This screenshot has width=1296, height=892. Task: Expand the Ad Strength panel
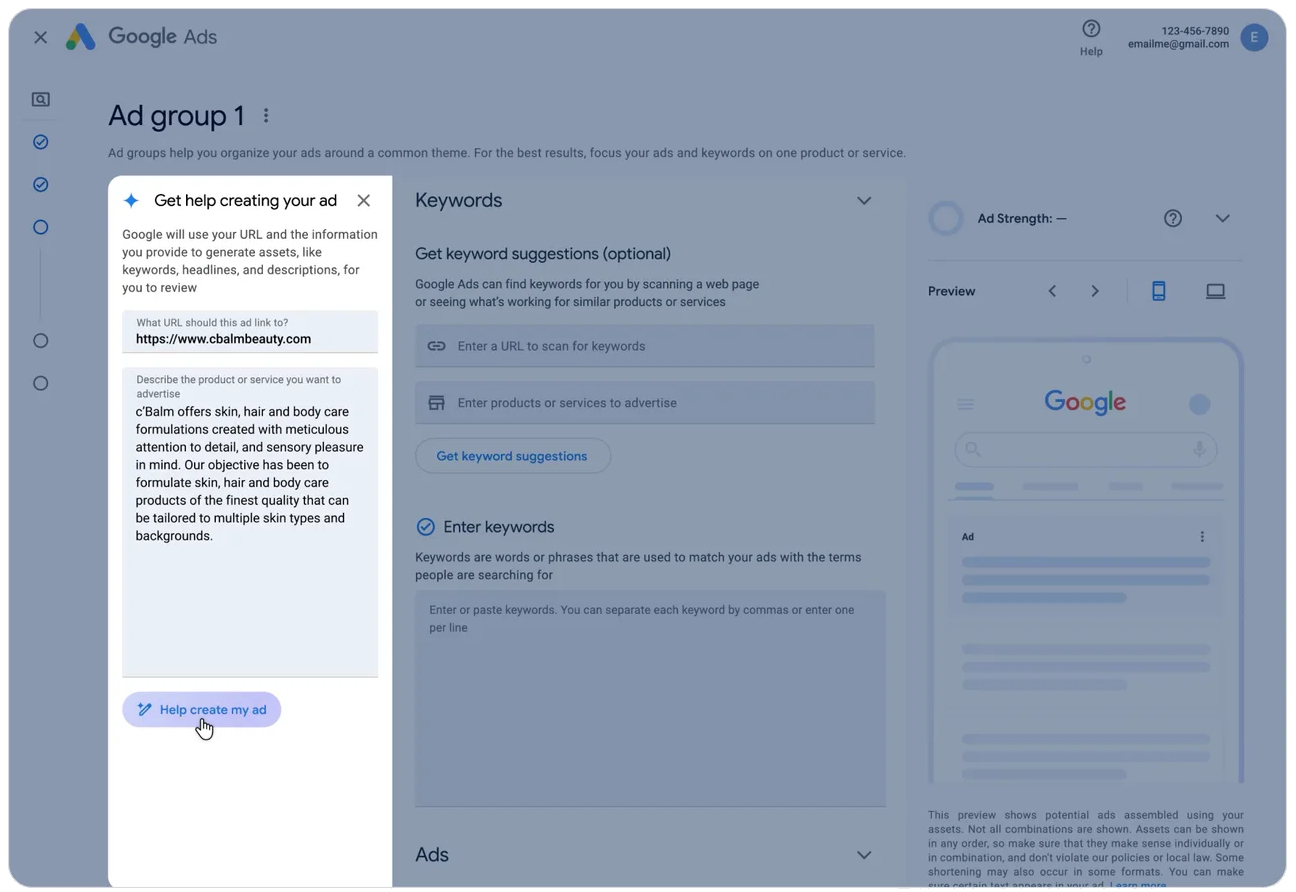click(x=1222, y=217)
